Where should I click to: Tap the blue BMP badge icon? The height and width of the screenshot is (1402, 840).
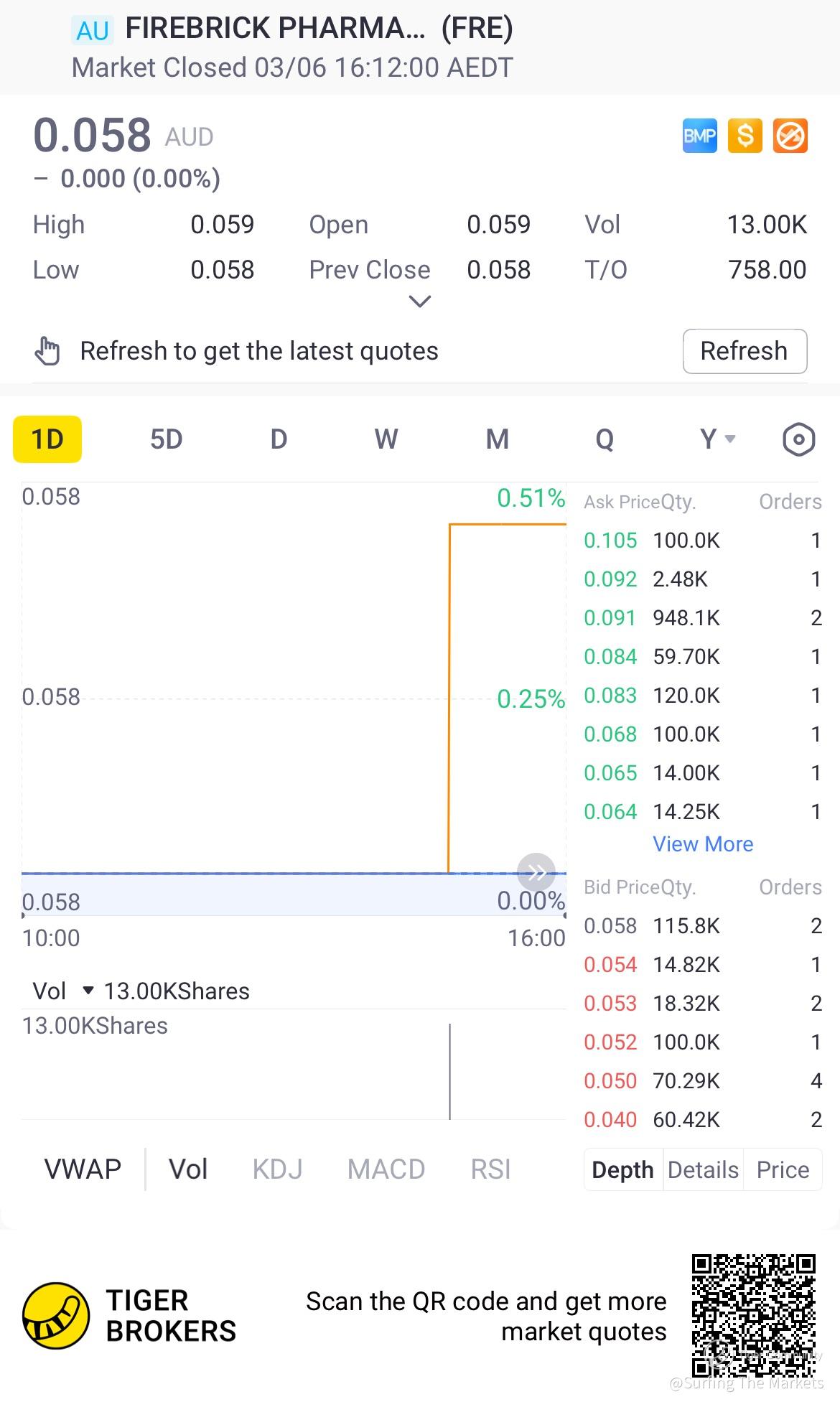pyautogui.click(x=699, y=136)
